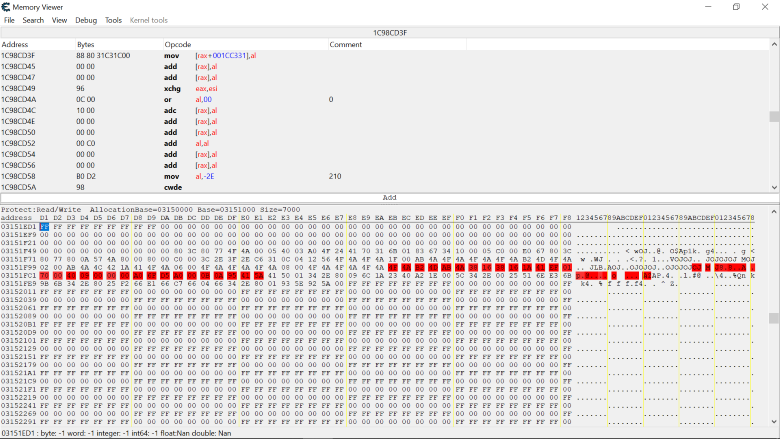Screen dimensions: 780x439
Task: Select disassembler row 1C98CD4E
Action: 385,121
